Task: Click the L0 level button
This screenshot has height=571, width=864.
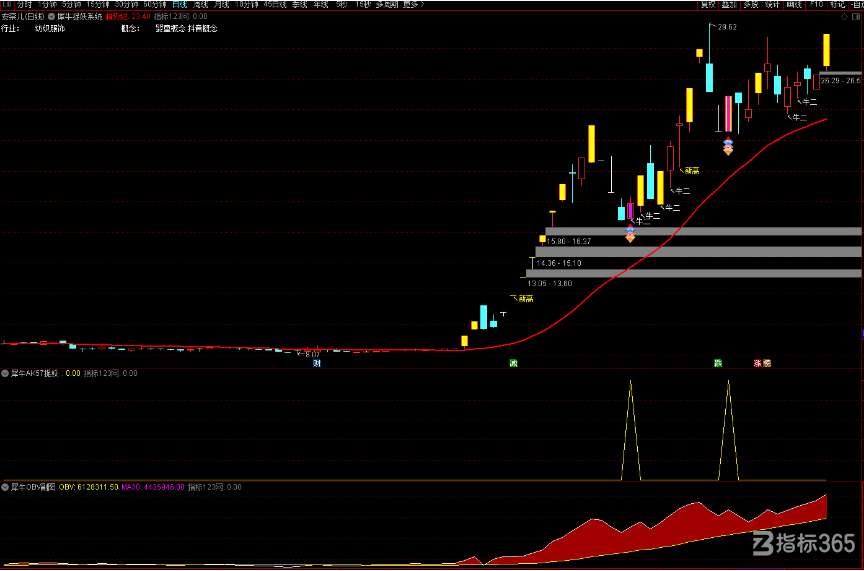Action: pyautogui.click(x=7, y=4)
